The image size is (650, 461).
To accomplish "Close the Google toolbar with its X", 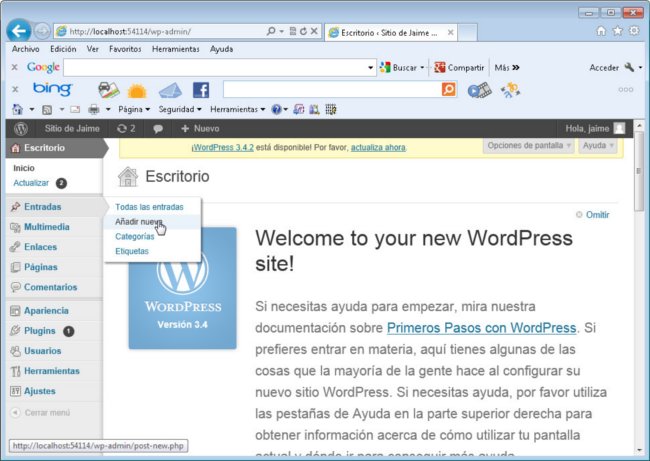I will (x=15, y=67).
